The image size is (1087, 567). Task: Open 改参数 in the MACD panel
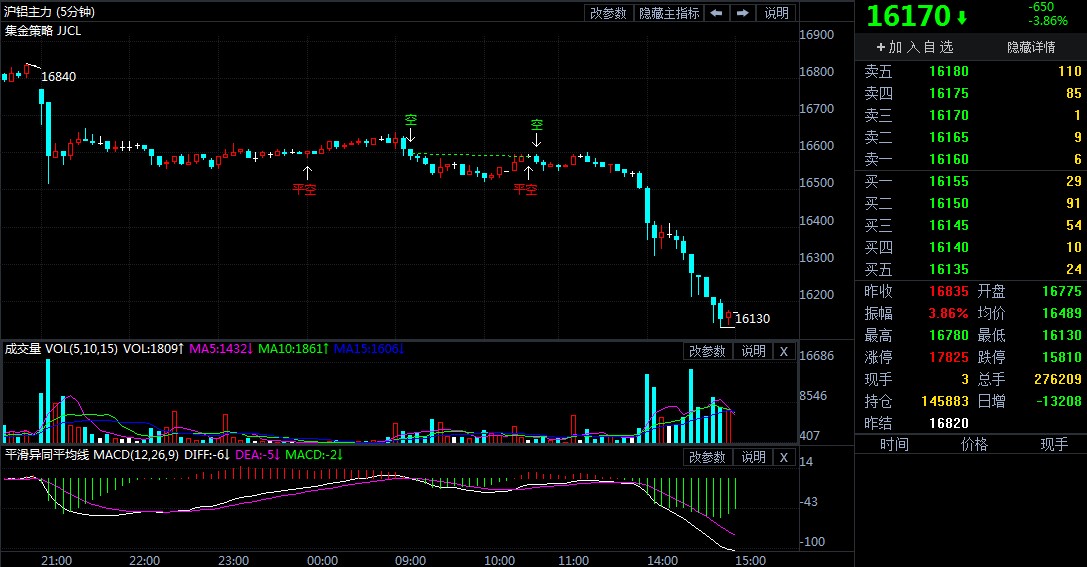pos(707,457)
